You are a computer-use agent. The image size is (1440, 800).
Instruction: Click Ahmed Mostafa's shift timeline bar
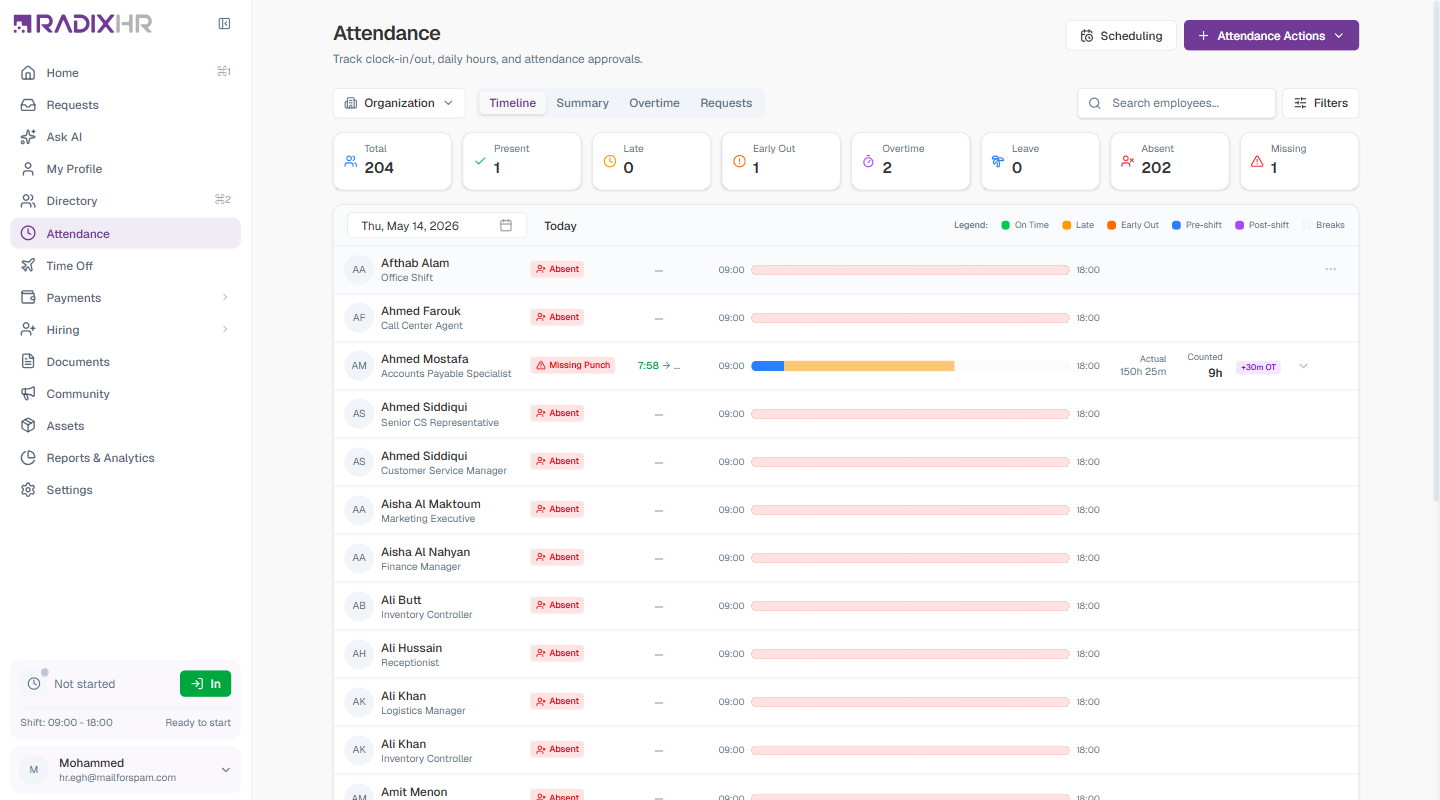click(910, 366)
